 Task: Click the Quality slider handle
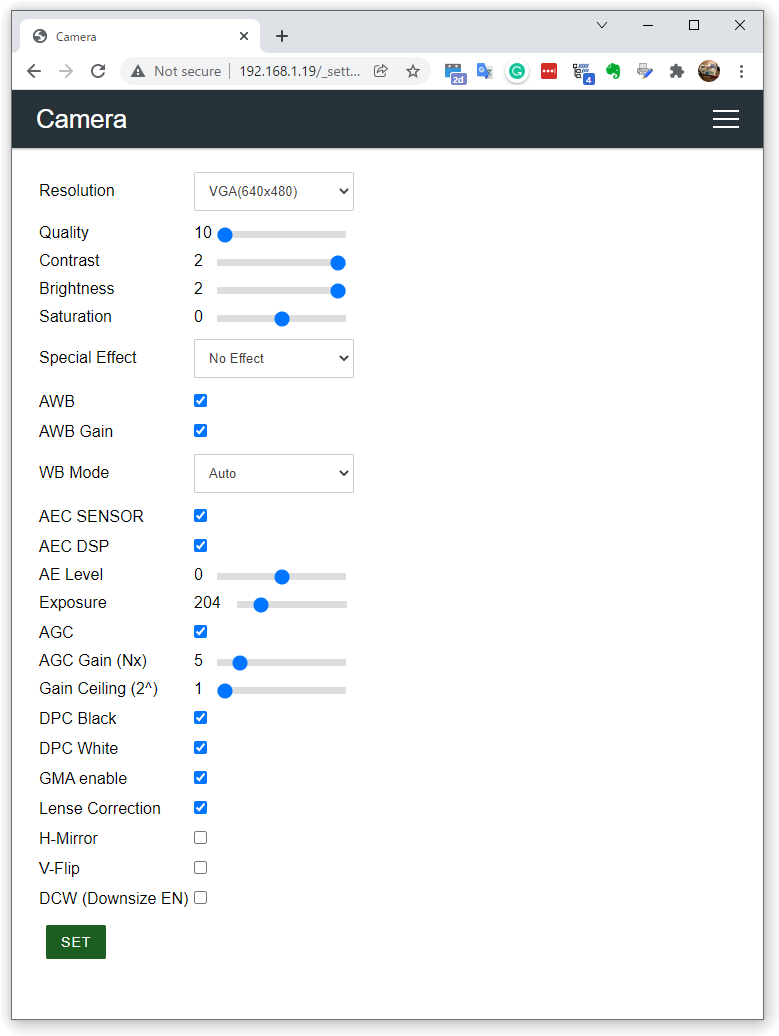tap(224, 234)
